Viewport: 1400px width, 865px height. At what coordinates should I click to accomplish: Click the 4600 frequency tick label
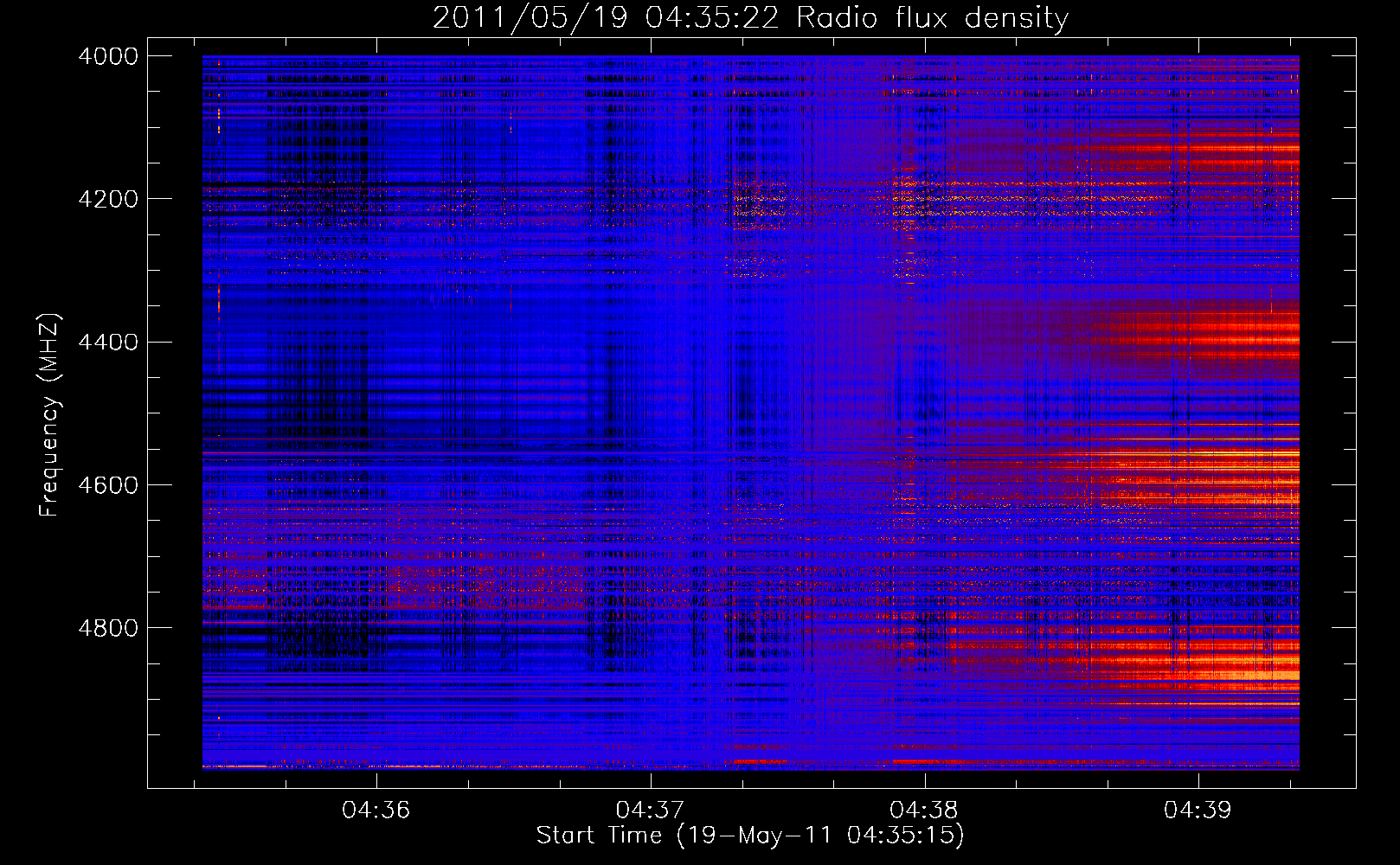point(108,484)
